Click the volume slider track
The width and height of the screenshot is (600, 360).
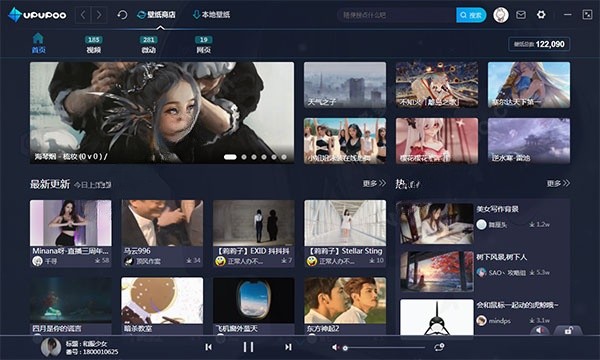(x=384, y=348)
